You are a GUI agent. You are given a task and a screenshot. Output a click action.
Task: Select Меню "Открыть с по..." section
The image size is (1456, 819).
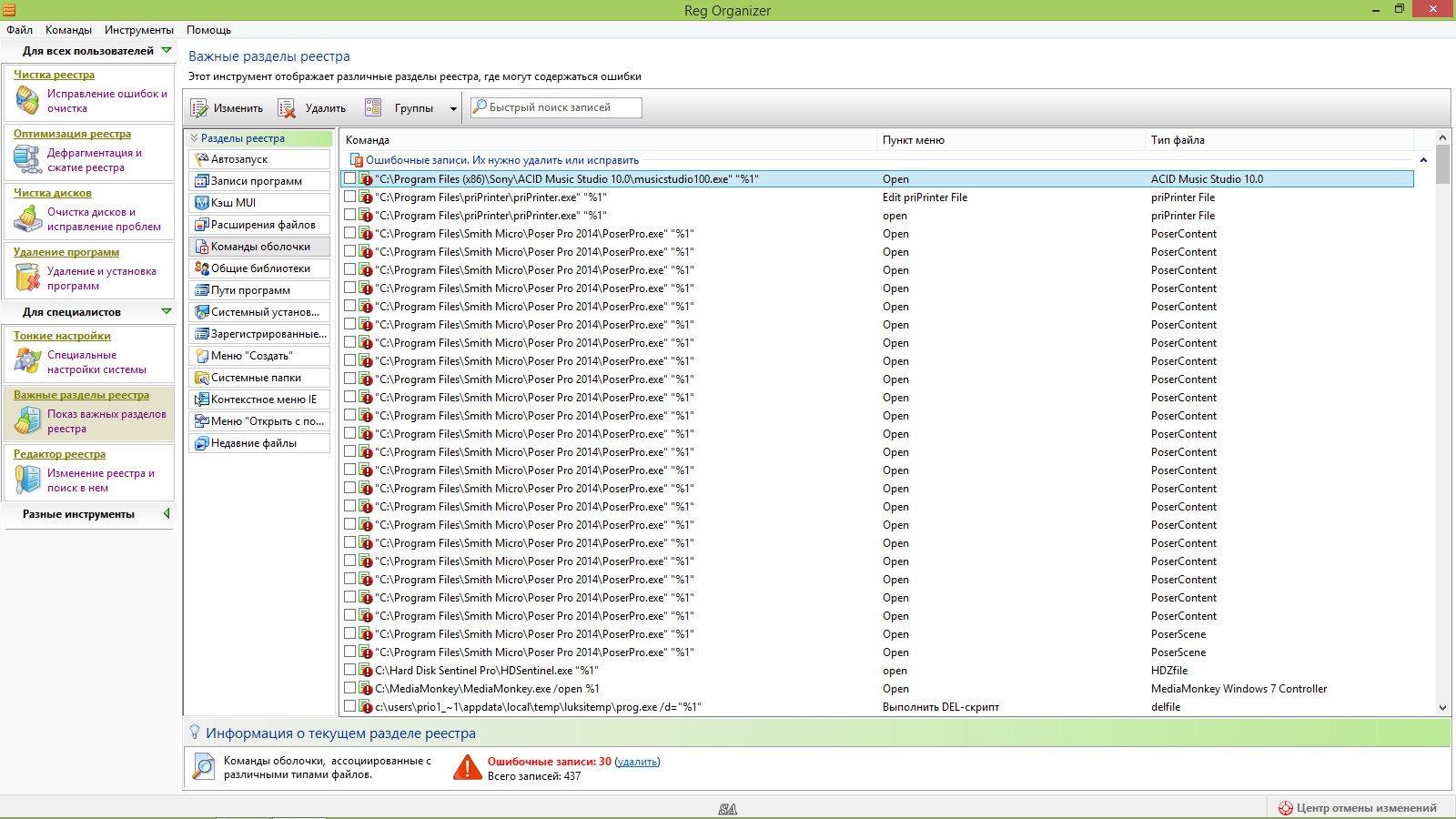[259, 421]
